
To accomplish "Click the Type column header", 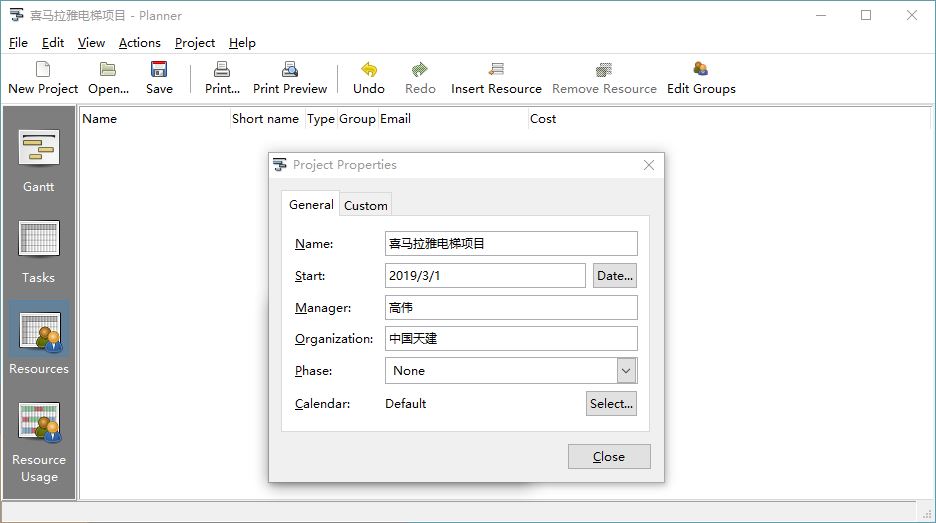I will [x=321, y=119].
